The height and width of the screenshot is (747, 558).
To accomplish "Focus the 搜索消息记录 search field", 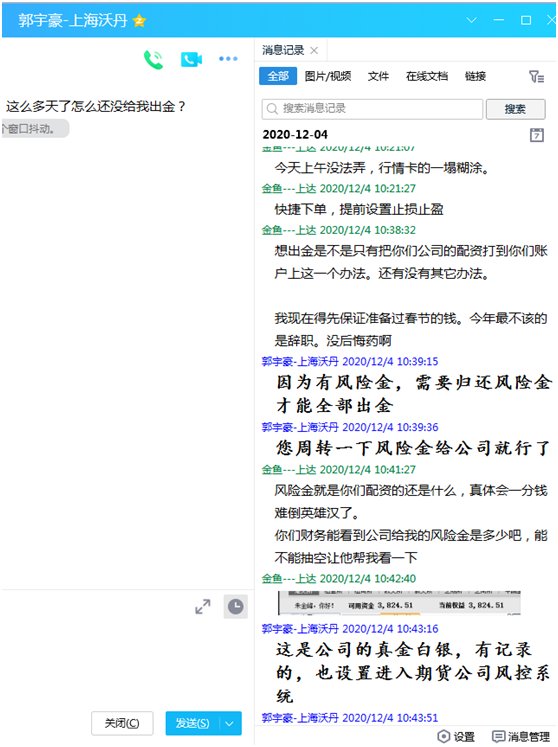I will coord(372,109).
